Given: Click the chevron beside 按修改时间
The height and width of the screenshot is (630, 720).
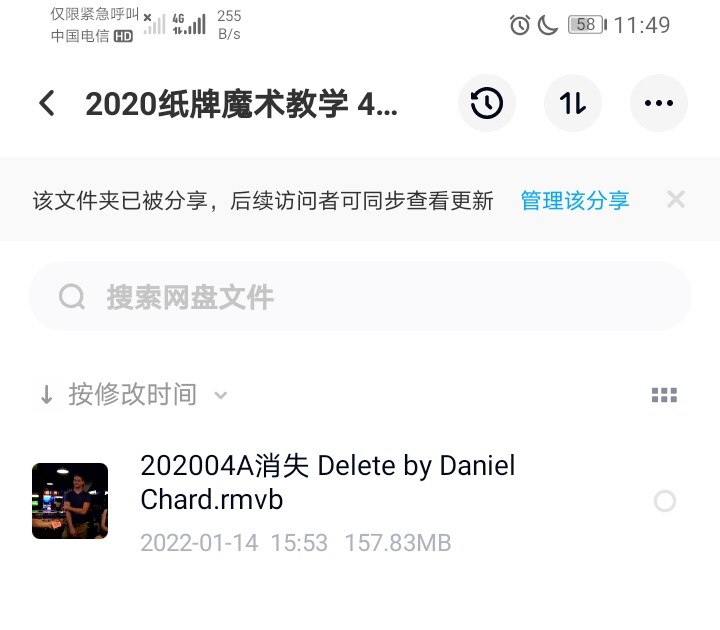Looking at the screenshot, I should tap(220, 395).
